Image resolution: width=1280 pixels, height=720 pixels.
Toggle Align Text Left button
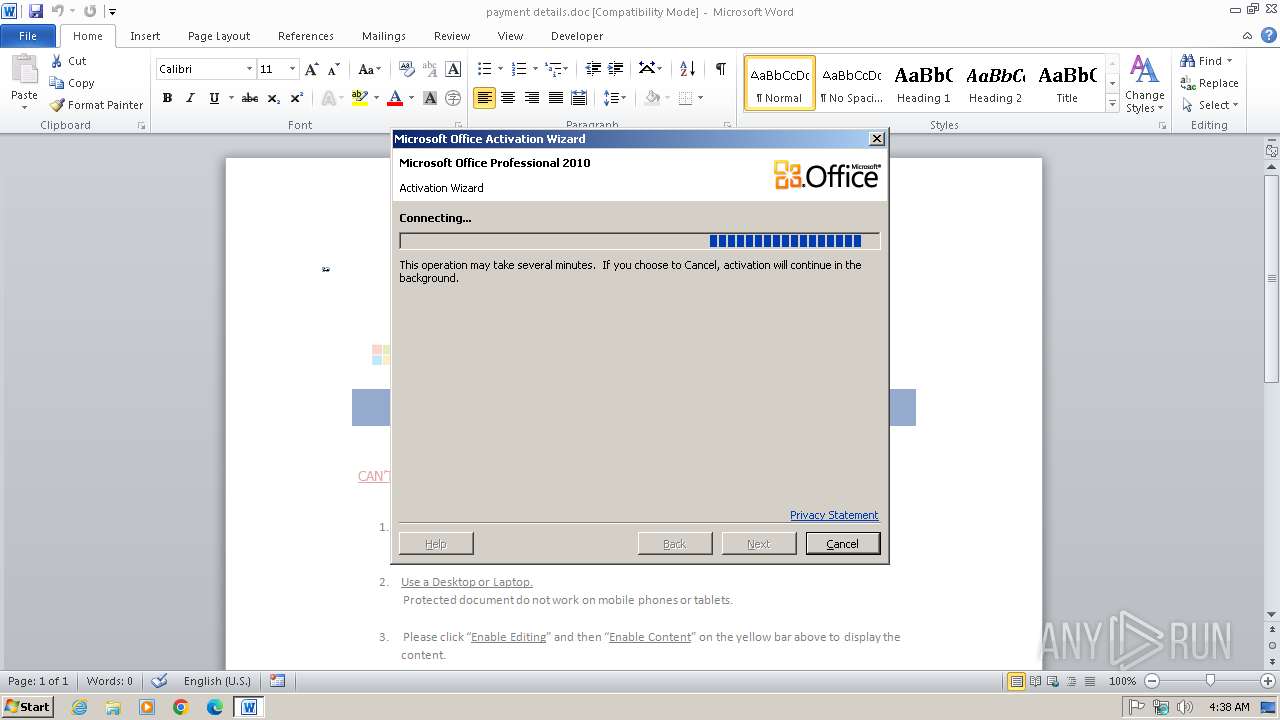(484, 98)
